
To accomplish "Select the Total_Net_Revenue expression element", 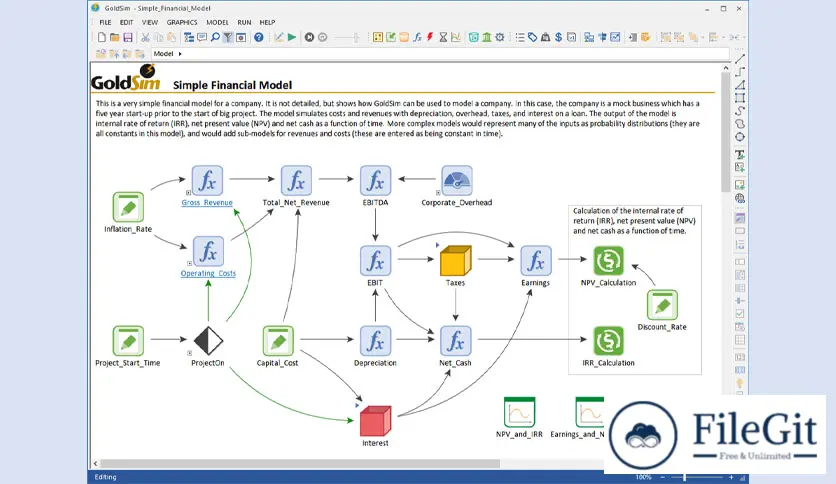I will pos(296,180).
